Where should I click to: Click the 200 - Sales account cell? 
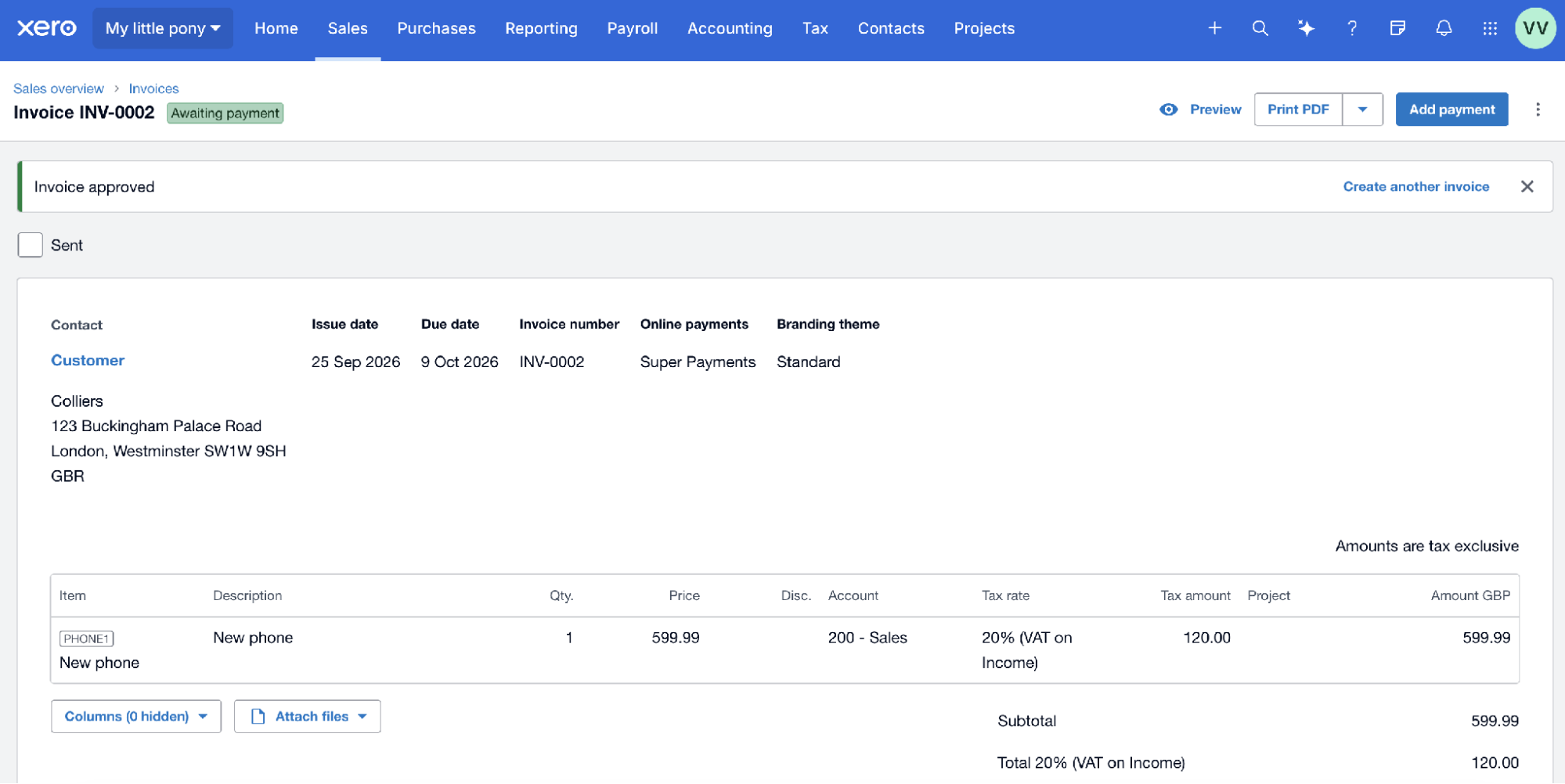867,638
